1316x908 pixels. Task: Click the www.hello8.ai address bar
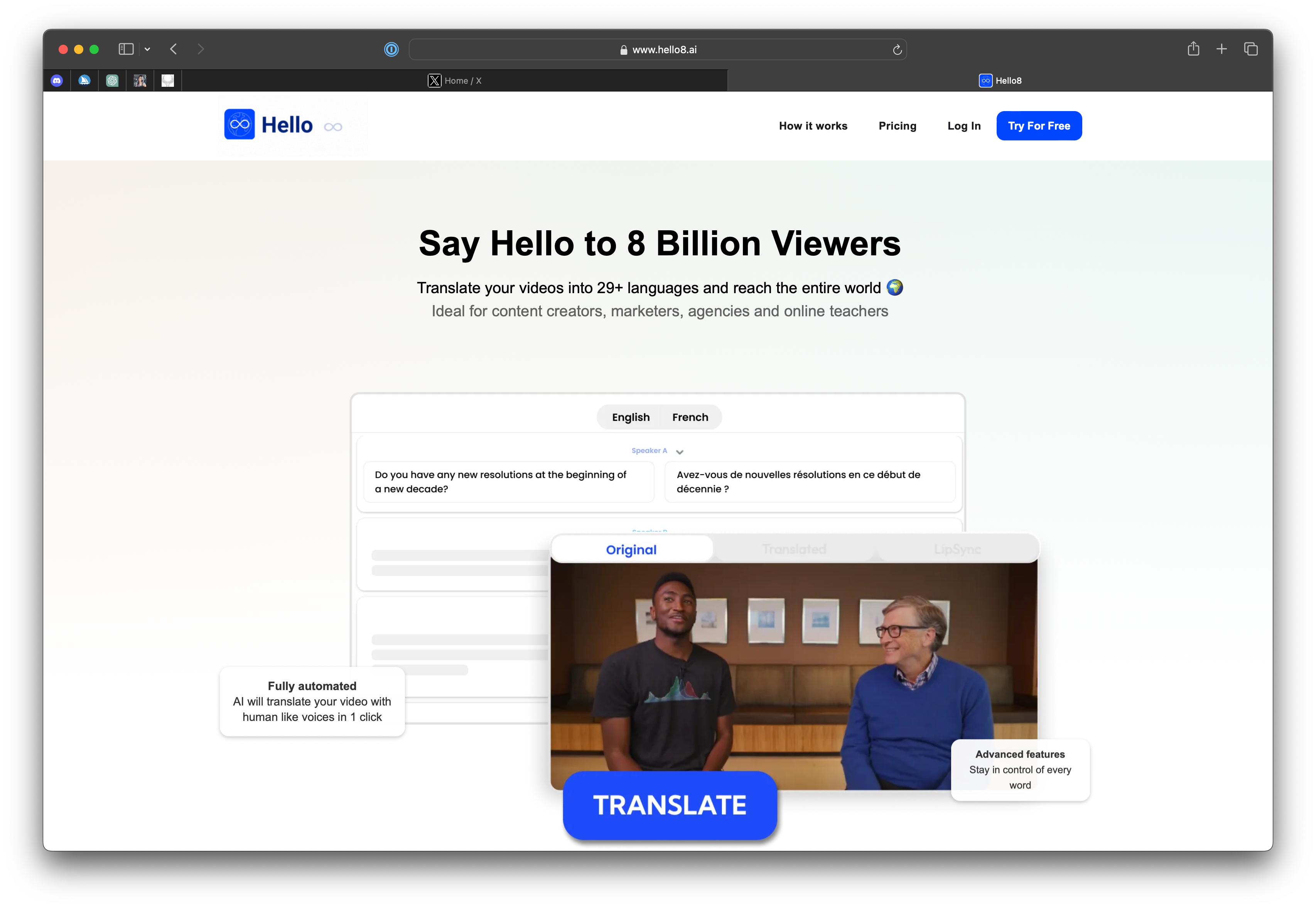click(658, 50)
